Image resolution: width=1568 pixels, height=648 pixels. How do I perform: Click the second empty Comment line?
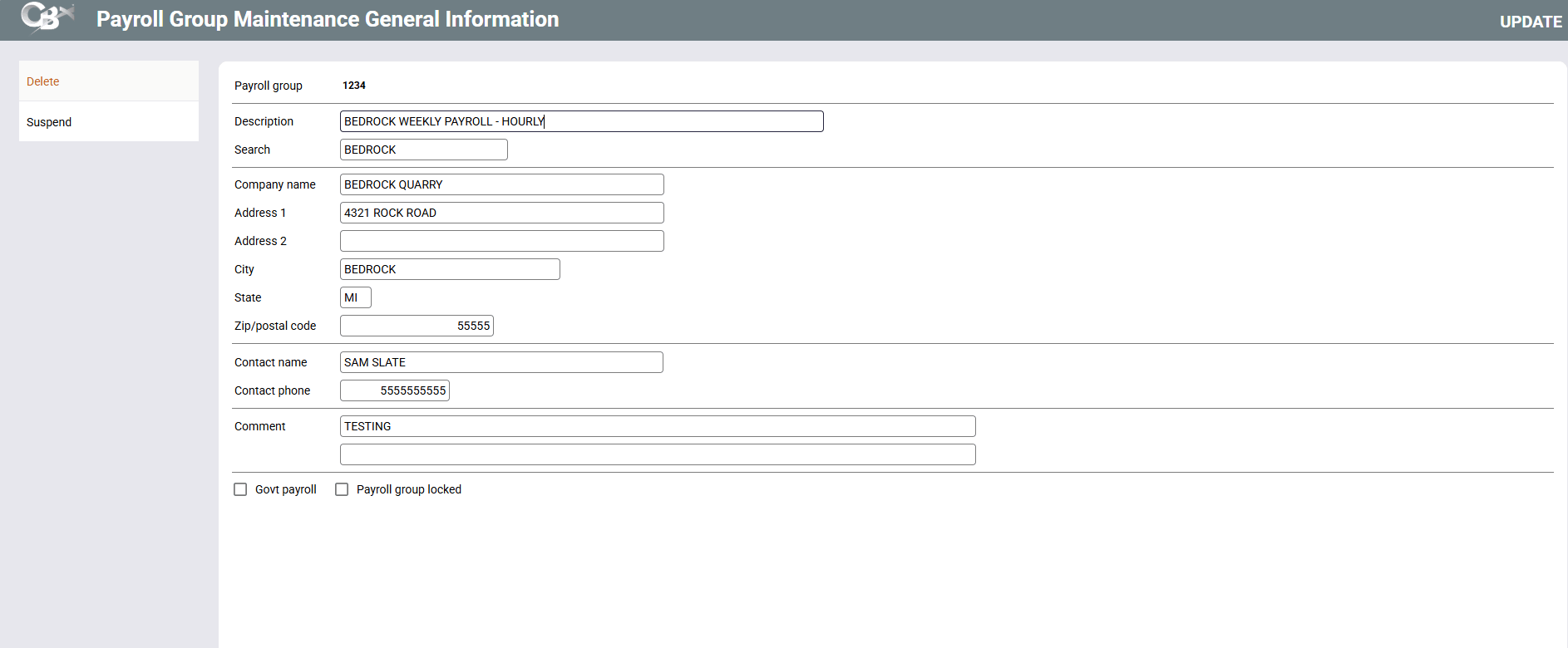[657, 454]
